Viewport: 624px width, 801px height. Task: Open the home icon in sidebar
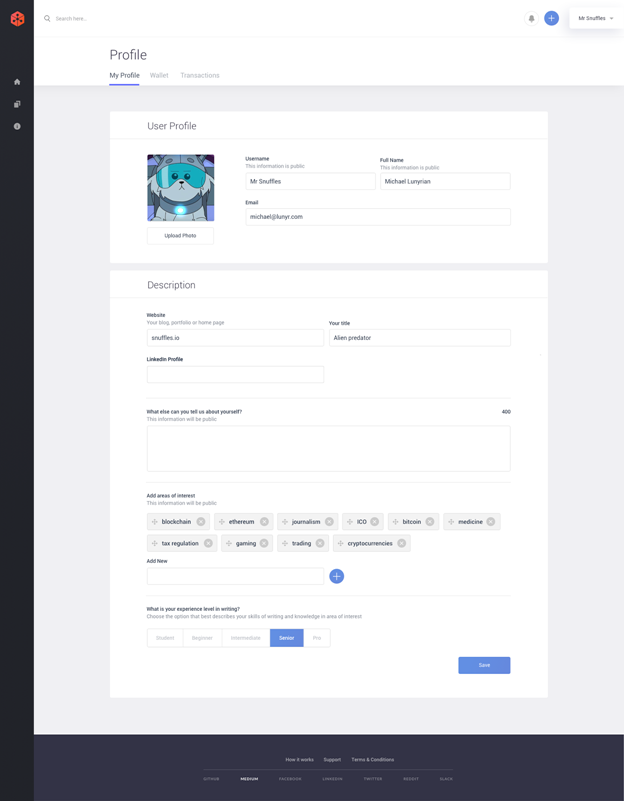pos(17,82)
